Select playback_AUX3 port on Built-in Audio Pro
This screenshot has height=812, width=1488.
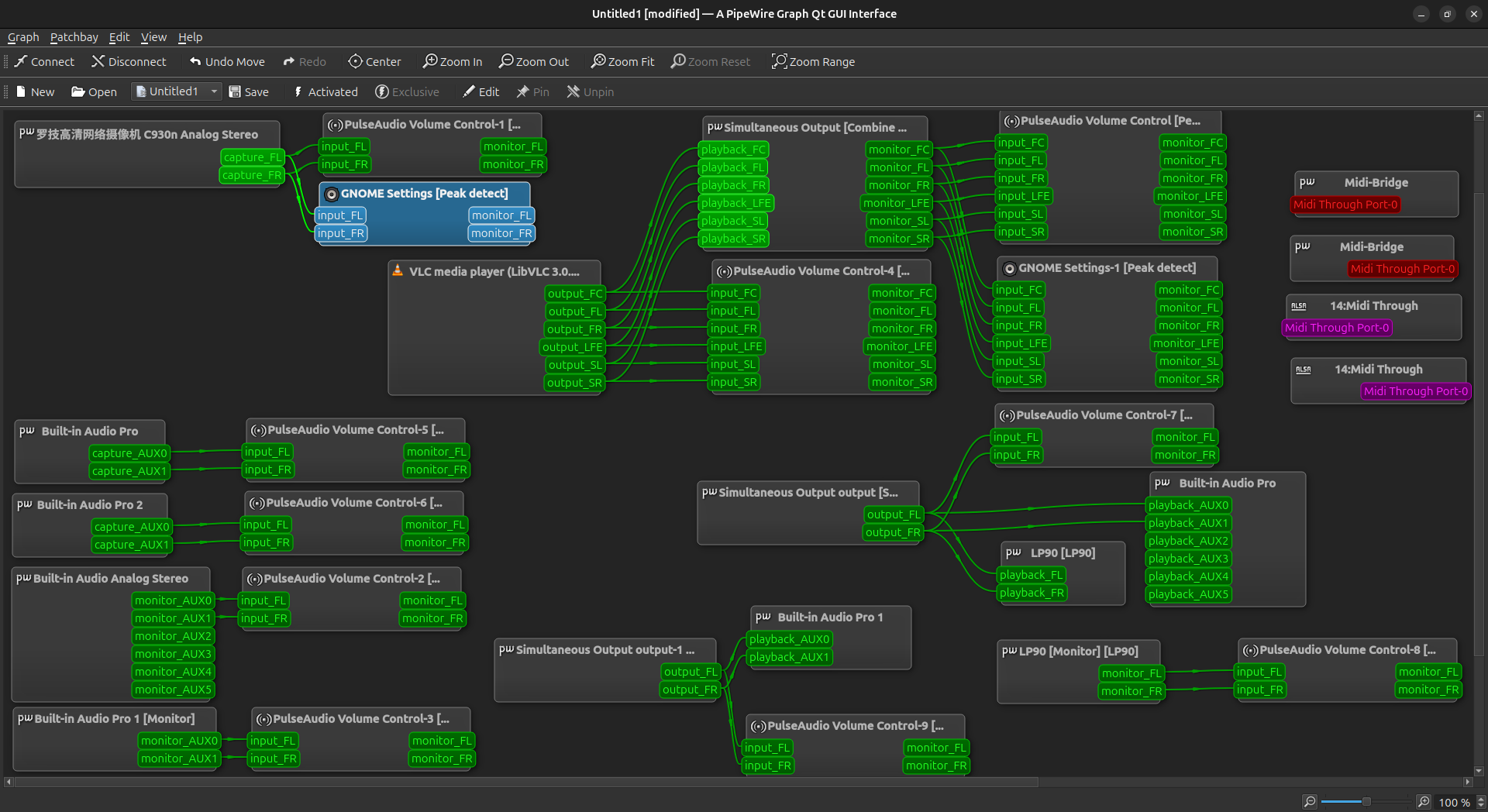(x=1188, y=559)
